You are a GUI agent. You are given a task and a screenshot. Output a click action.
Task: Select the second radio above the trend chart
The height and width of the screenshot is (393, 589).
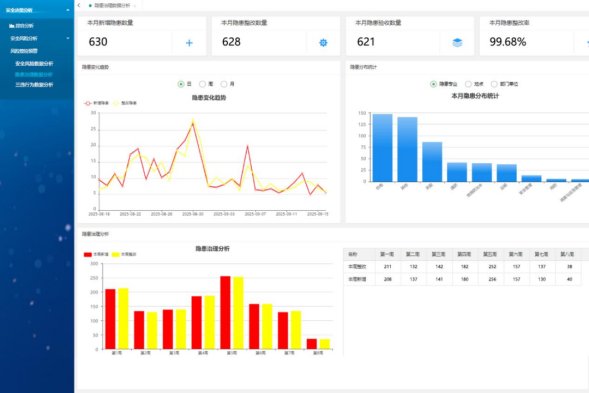pos(202,84)
